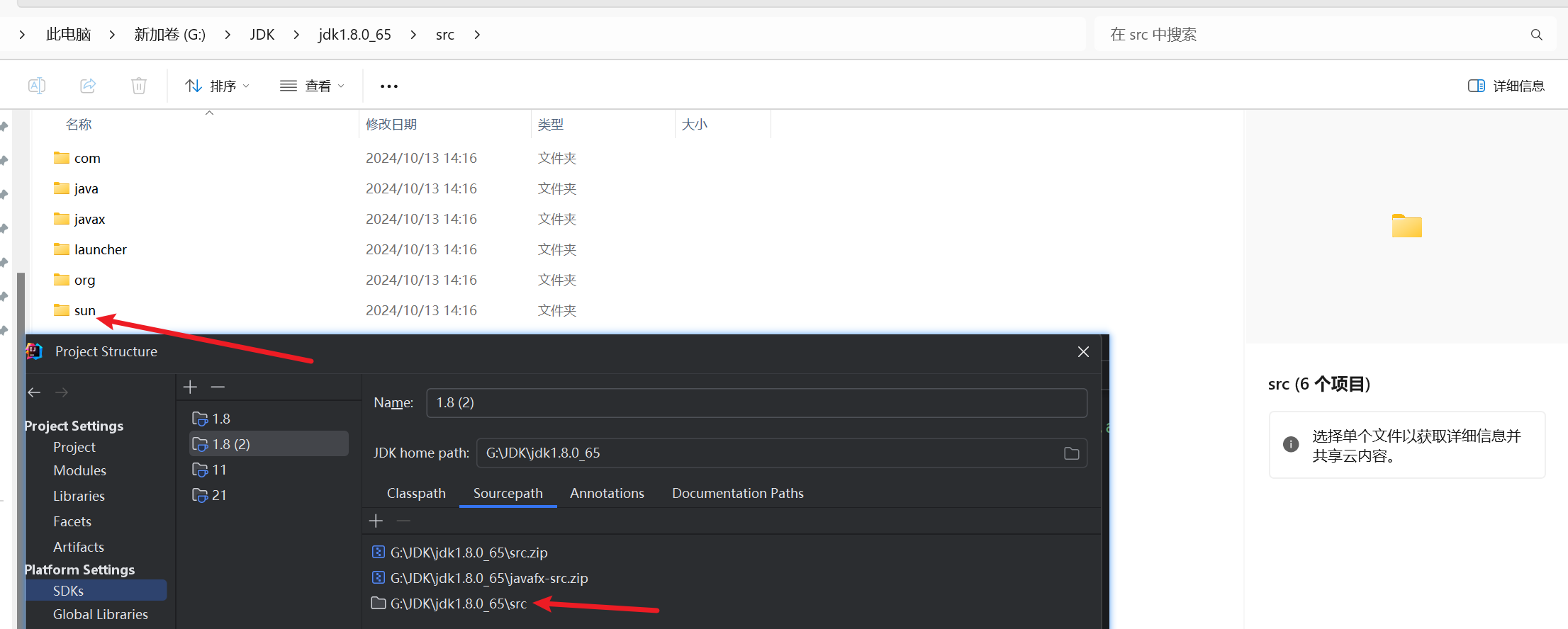
Task: Click the 修改日期 column header
Action: pos(391,125)
